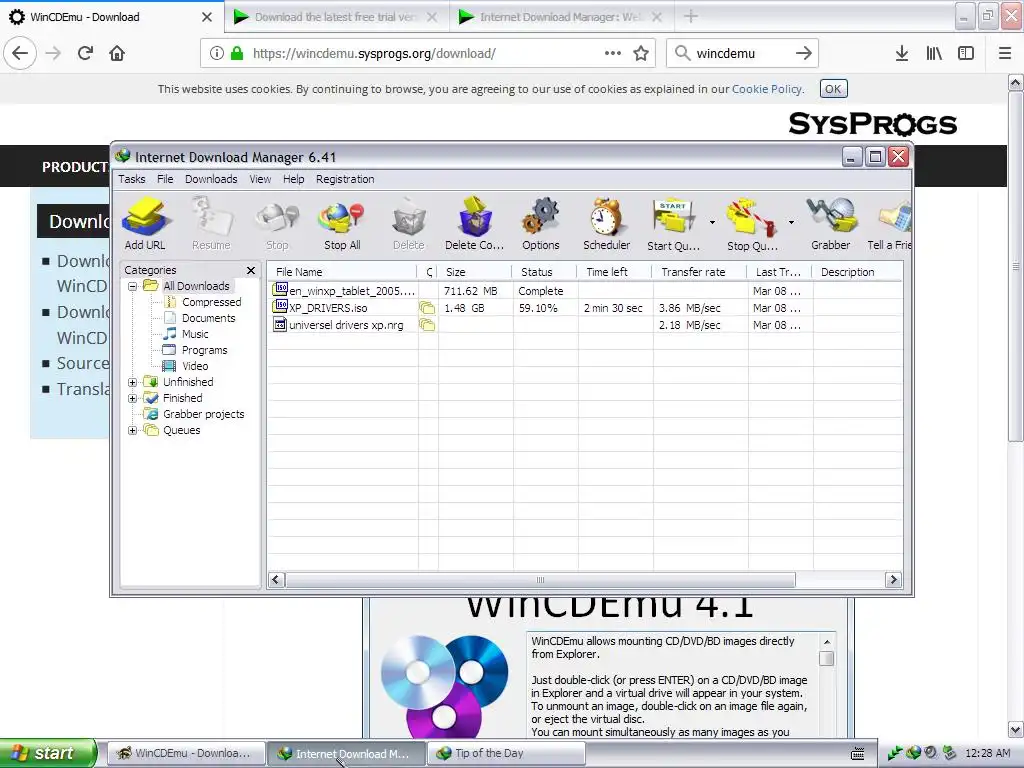The width and height of the screenshot is (1024, 768).
Task: Click the Stop toolbar icon
Action: (277, 224)
